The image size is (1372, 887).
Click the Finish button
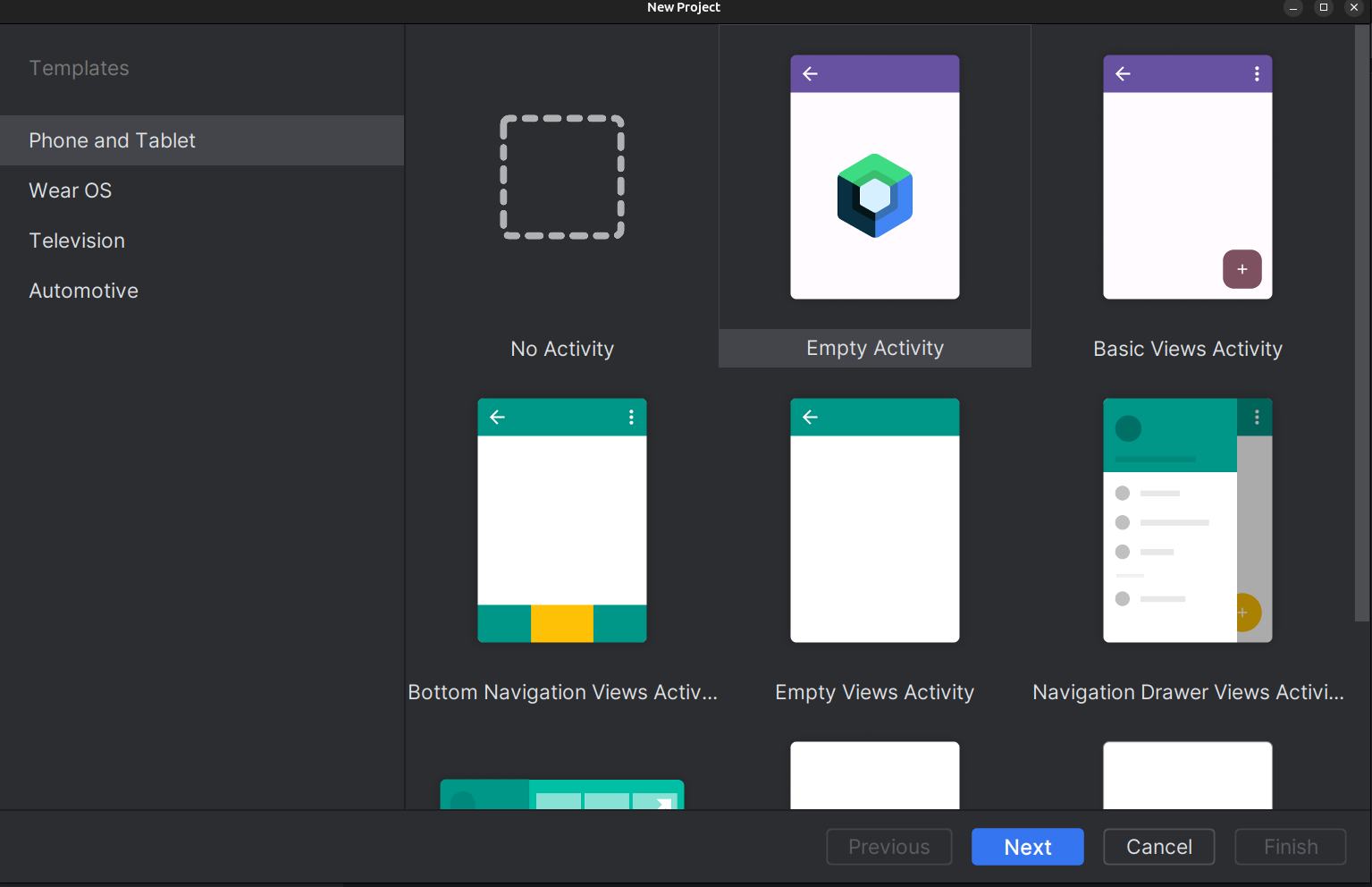click(x=1290, y=847)
